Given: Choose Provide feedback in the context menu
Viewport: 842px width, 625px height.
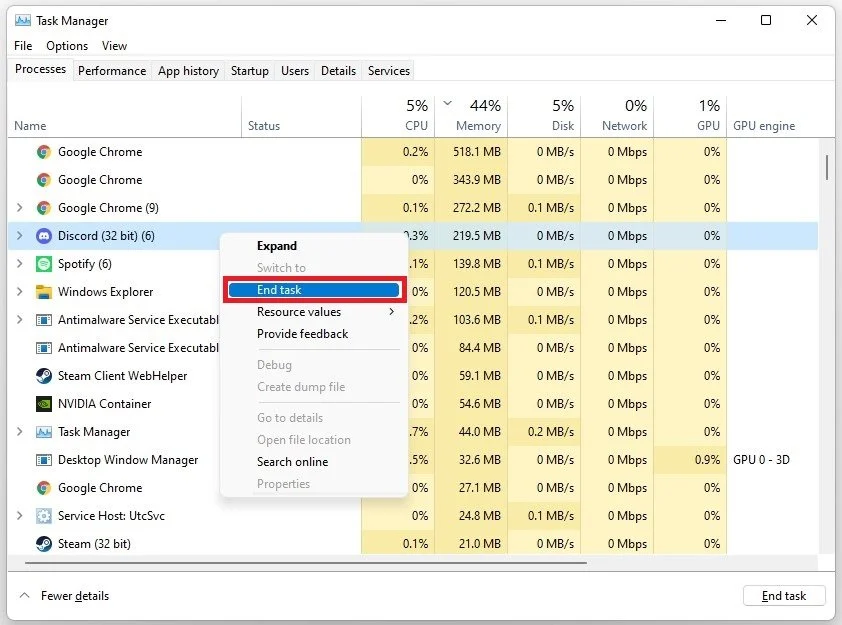Looking at the screenshot, I should tap(302, 334).
